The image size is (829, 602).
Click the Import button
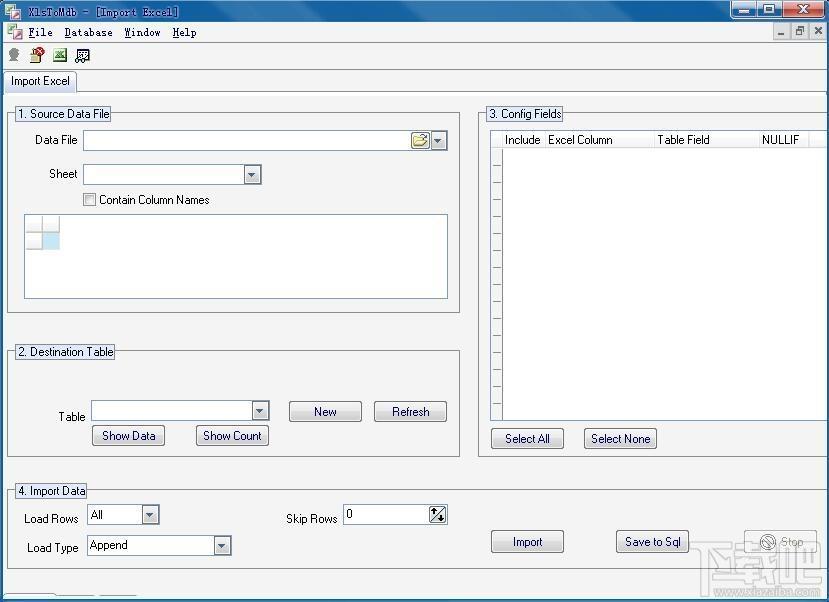527,542
